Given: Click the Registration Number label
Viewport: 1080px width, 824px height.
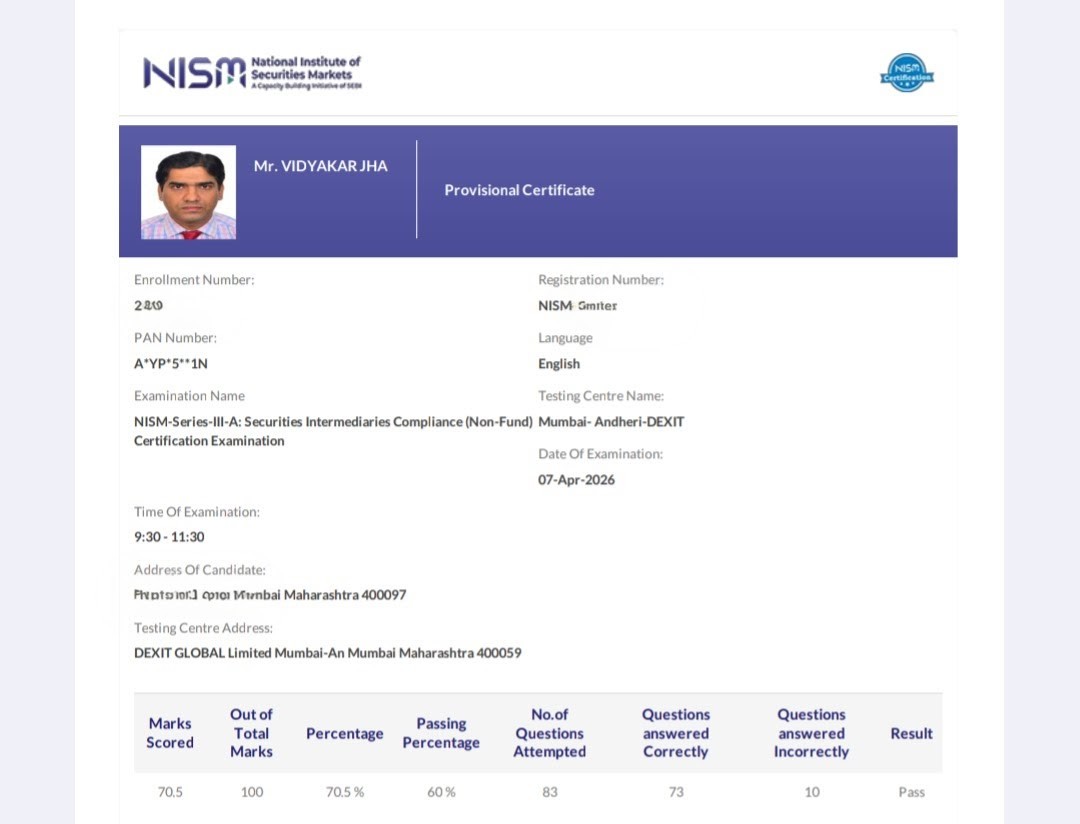Looking at the screenshot, I should click(601, 279).
